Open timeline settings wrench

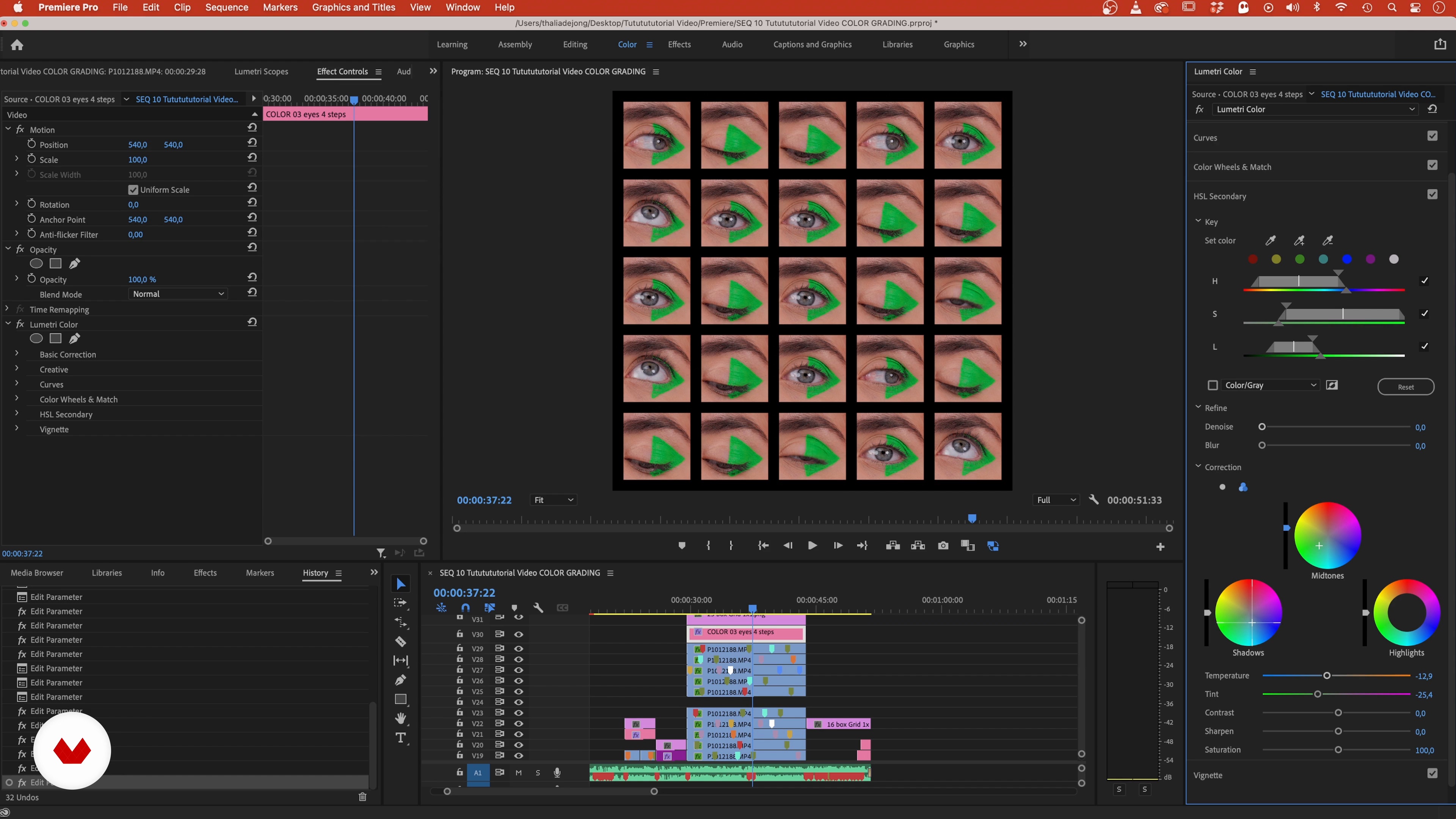click(538, 607)
